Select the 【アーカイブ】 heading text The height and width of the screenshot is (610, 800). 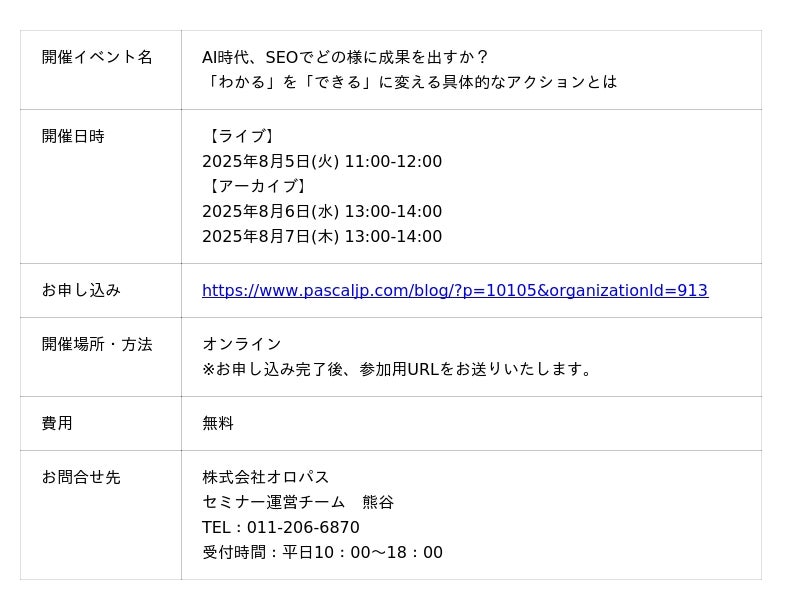tap(257, 186)
